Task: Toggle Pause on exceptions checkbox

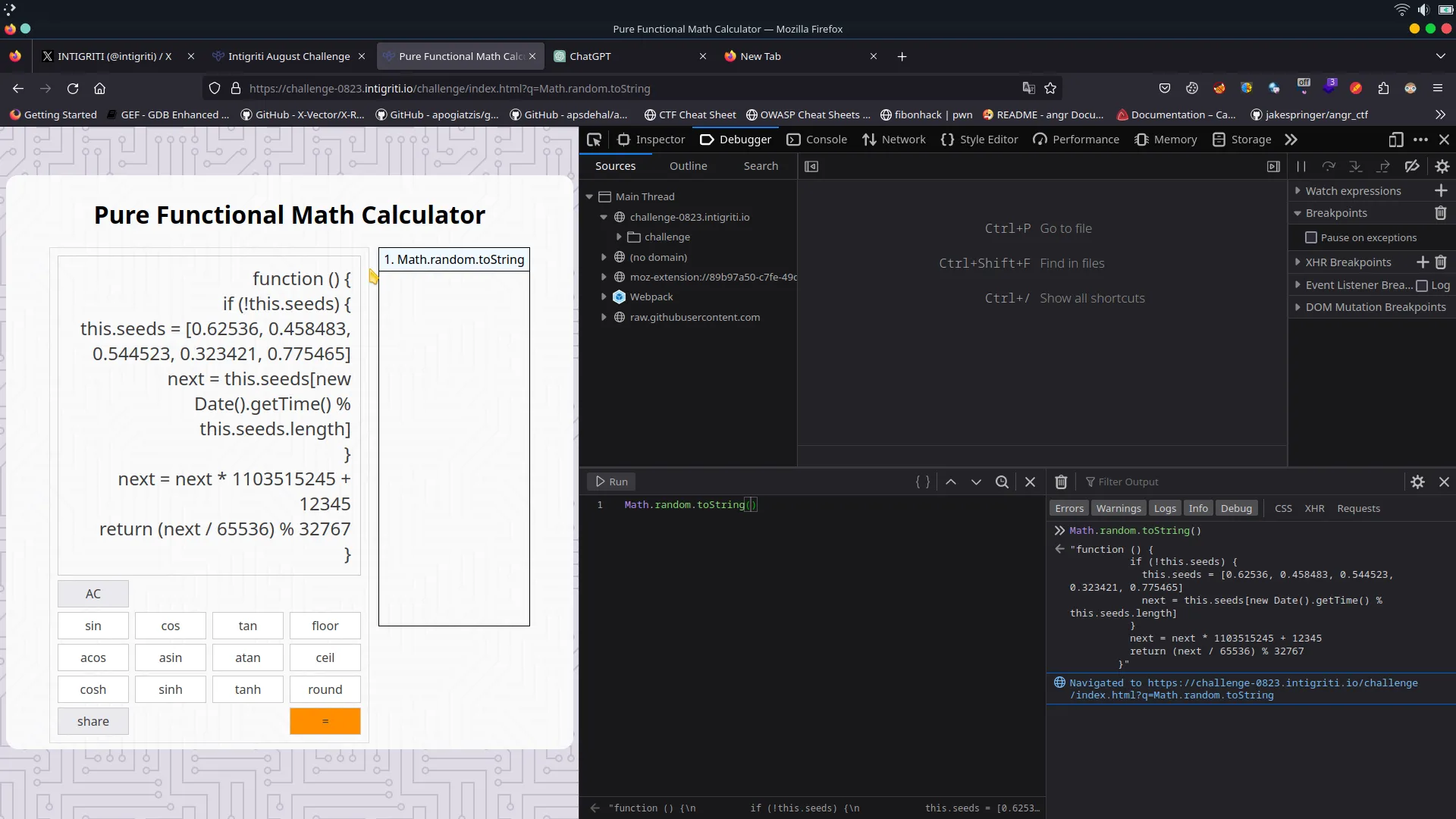Action: tap(1313, 237)
